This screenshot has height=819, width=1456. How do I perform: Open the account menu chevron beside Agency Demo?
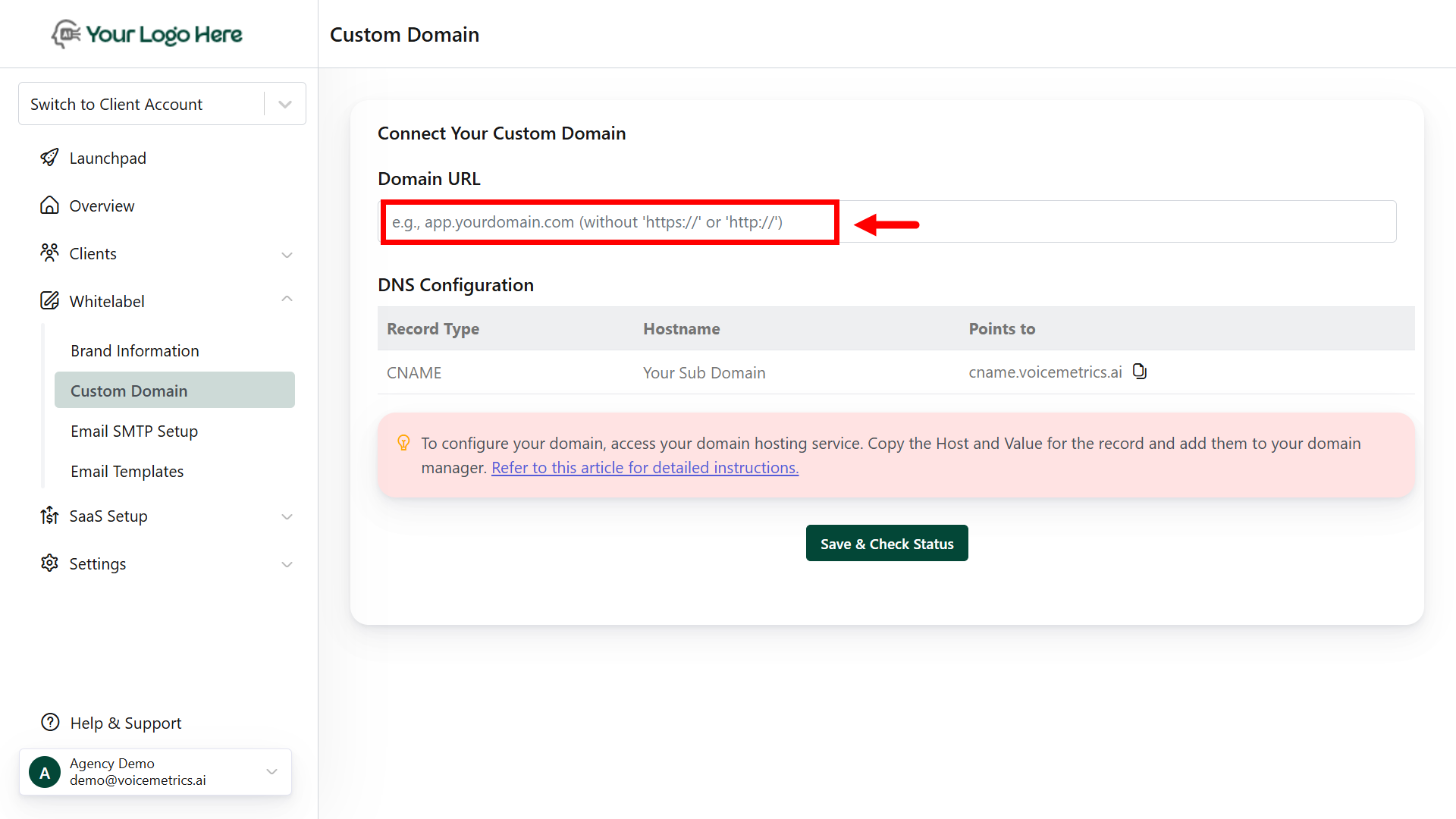(x=271, y=771)
